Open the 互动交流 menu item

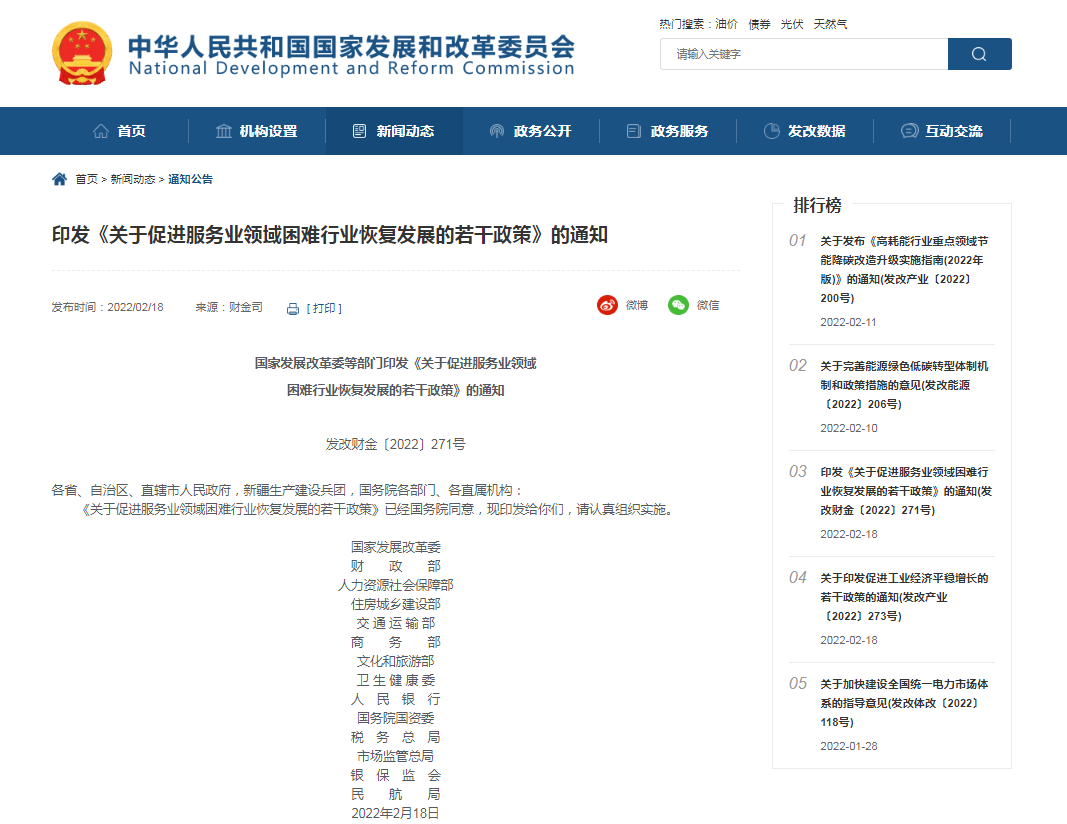[953, 131]
